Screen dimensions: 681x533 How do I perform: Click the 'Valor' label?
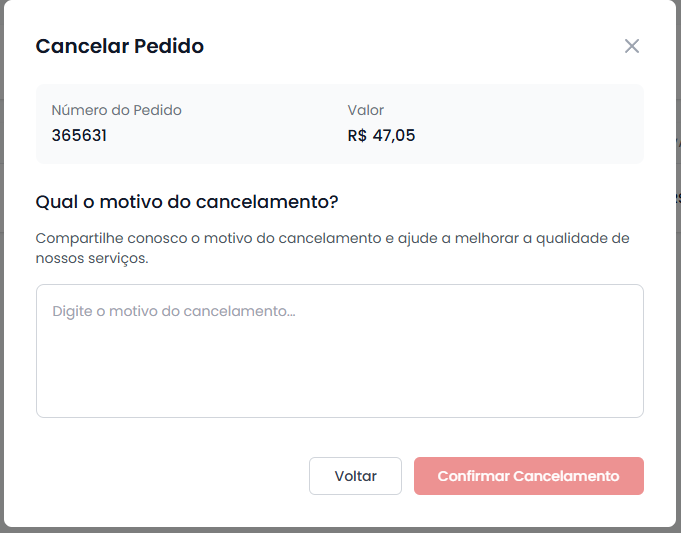(x=365, y=110)
